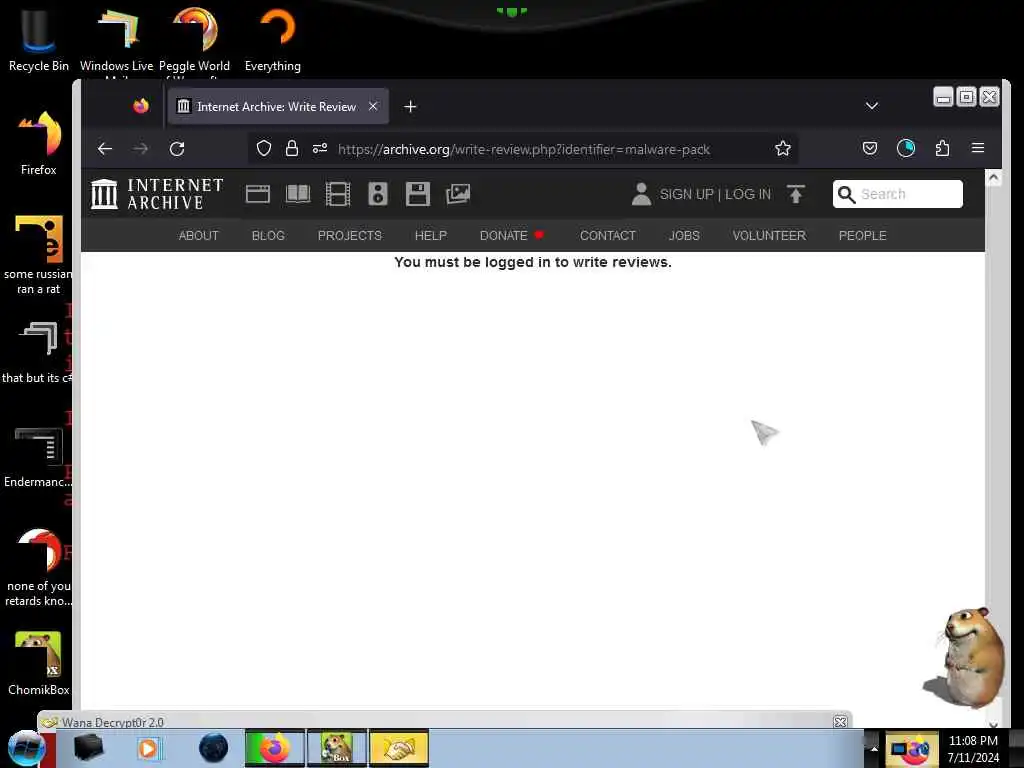This screenshot has height=768, width=1024.
Task: Open the Video film strip icon
Action: 338,194
